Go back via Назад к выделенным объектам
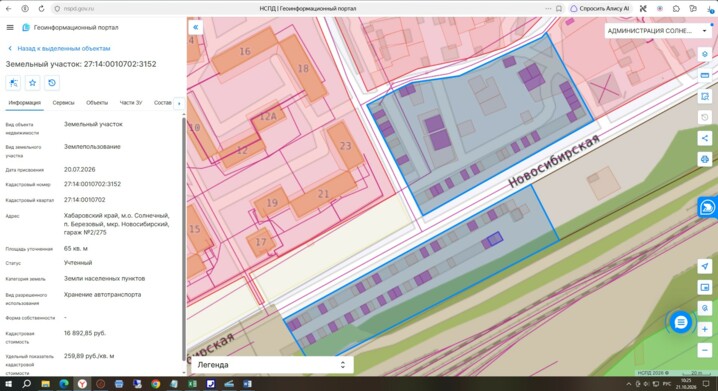The image size is (718, 391). pyautogui.click(x=60, y=49)
